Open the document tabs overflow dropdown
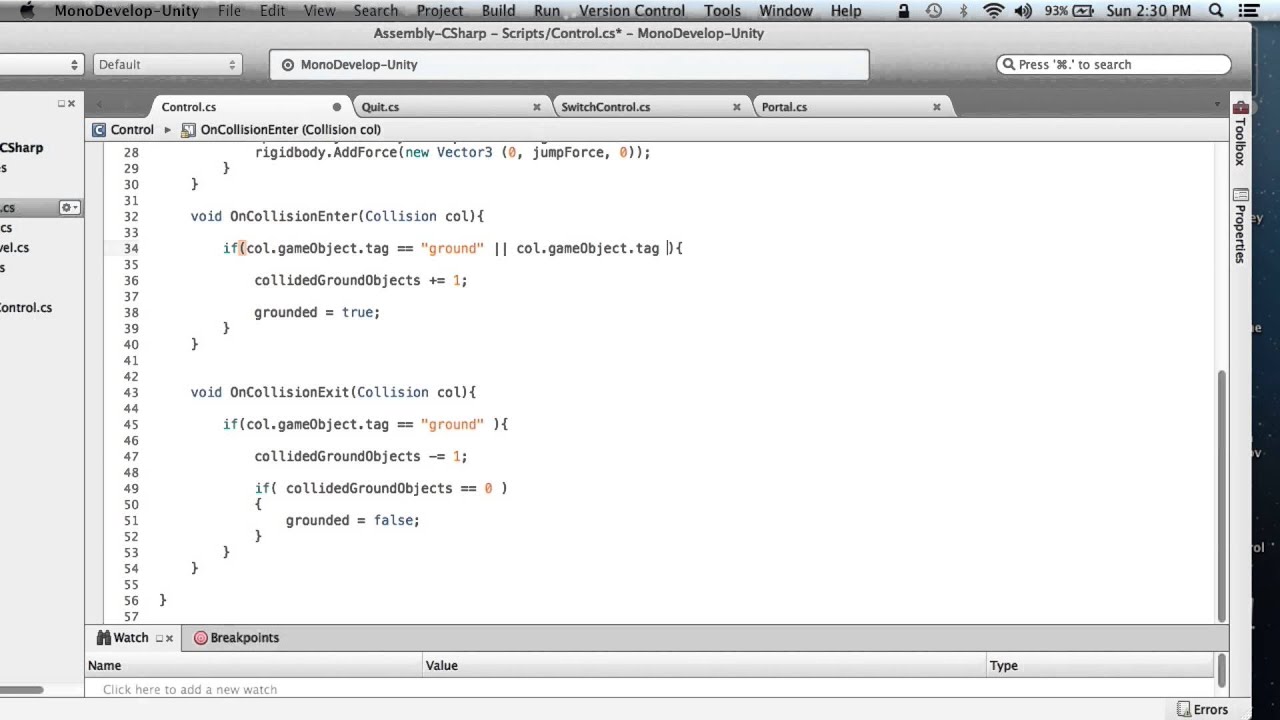This screenshot has width=1280, height=720. [x=1217, y=104]
